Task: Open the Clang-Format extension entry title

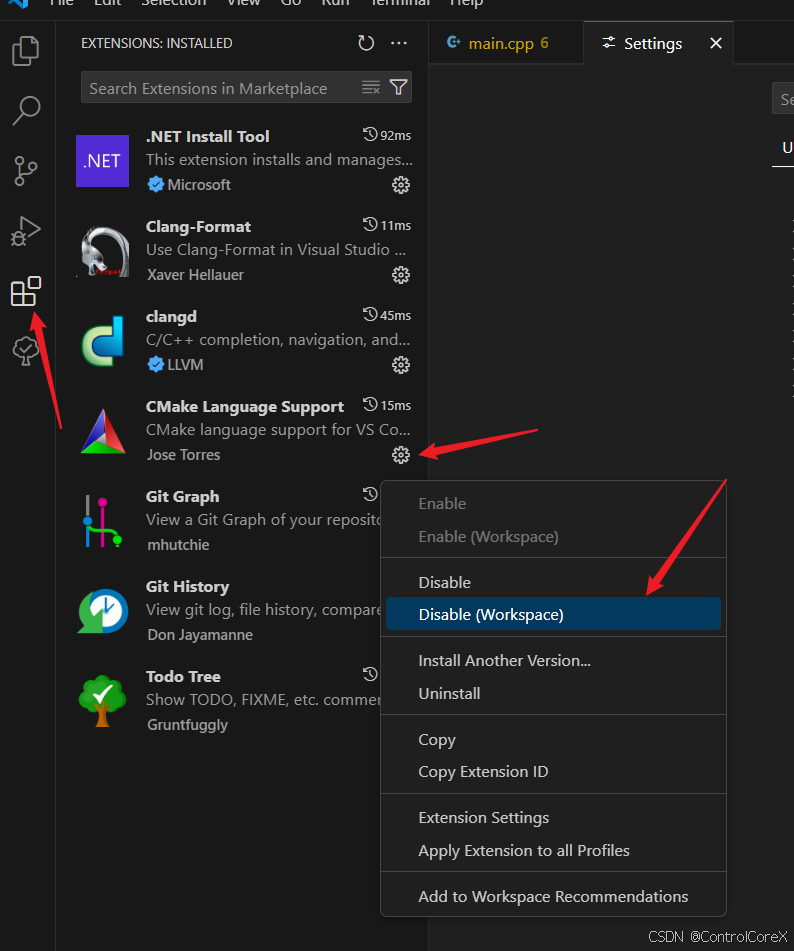Action: (x=198, y=227)
